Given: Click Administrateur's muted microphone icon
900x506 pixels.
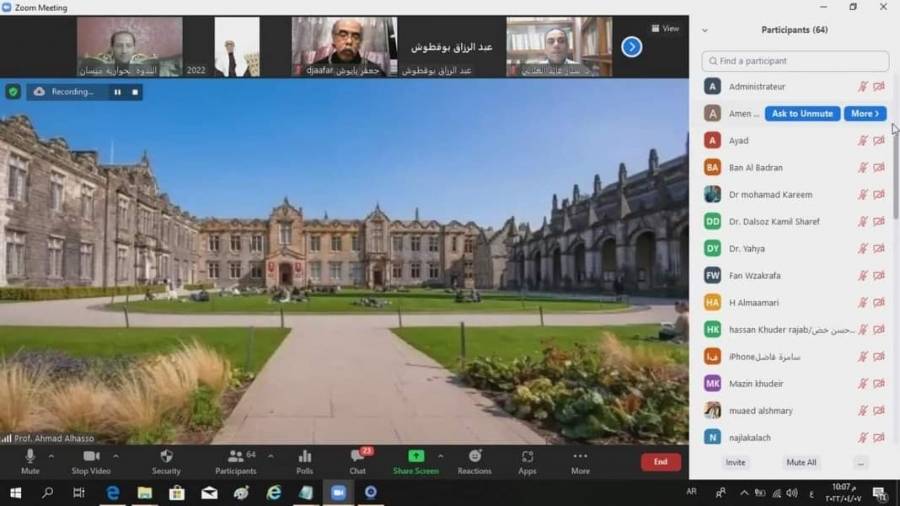Looking at the screenshot, I should pyautogui.click(x=863, y=87).
